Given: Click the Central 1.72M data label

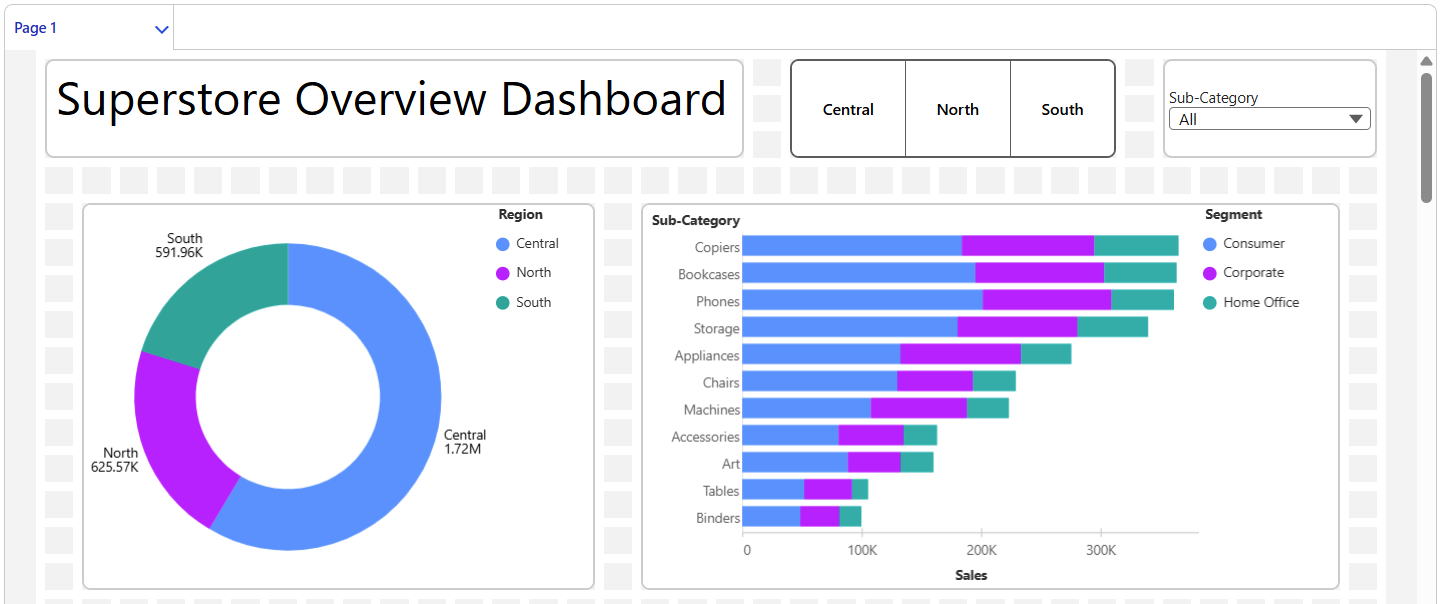Looking at the screenshot, I should pyautogui.click(x=465, y=442).
